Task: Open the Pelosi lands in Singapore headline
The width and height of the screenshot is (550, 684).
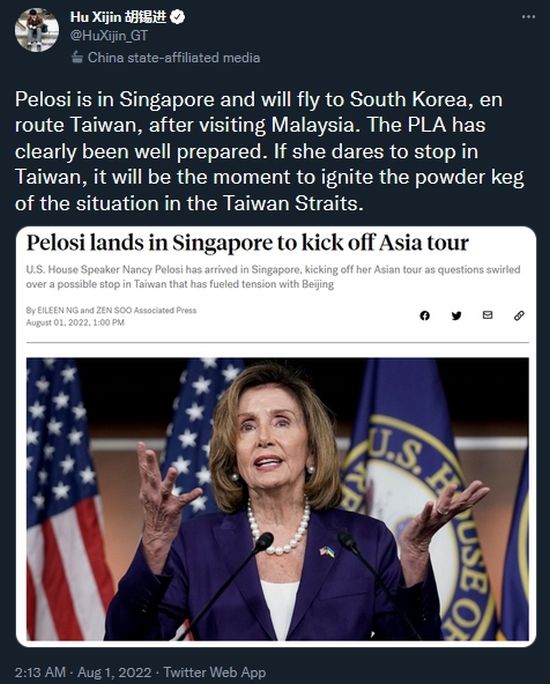Action: (247, 243)
